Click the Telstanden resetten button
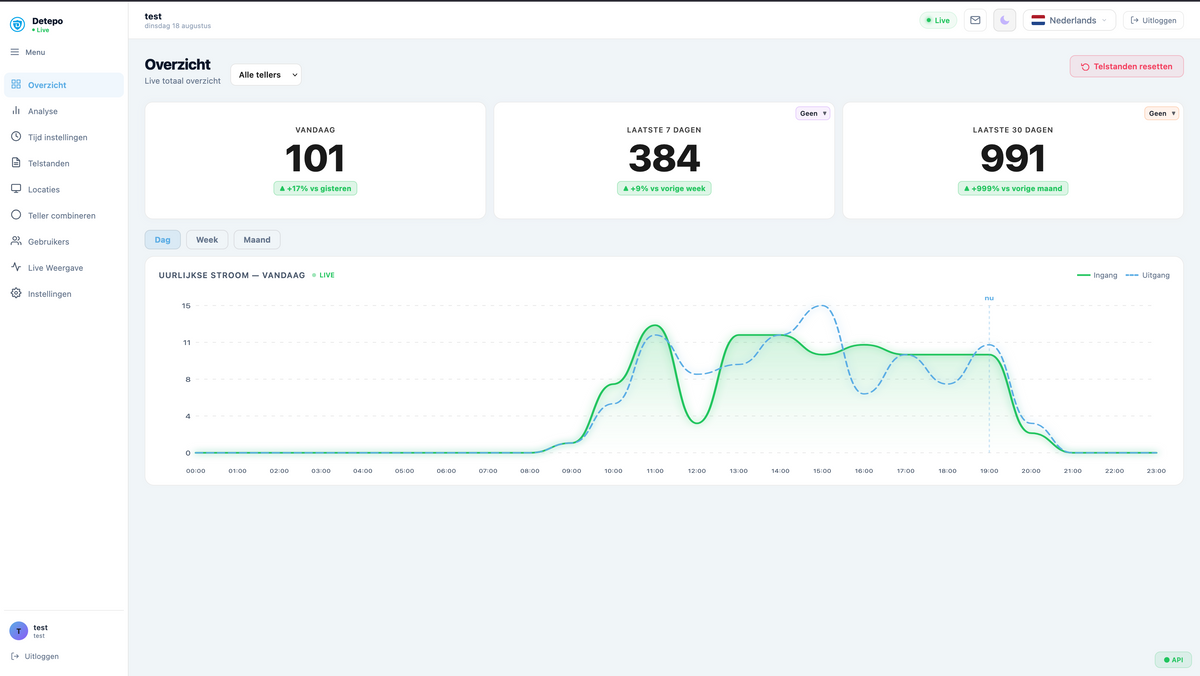This screenshot has width=1200, height=676. pos(1127,66)
